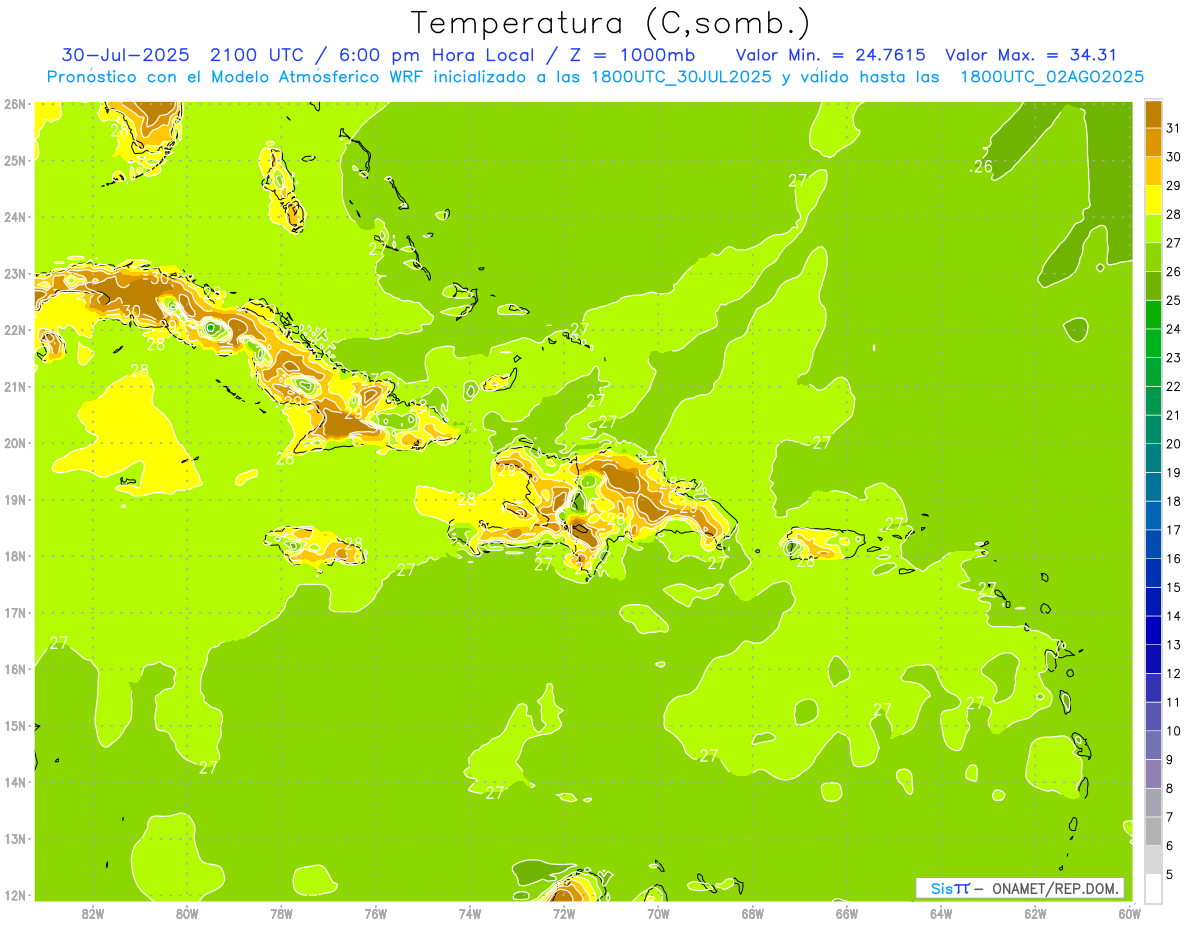The image size is (1200, 927).
Task: Click the '26' contour label on the map
Action: 983,166
